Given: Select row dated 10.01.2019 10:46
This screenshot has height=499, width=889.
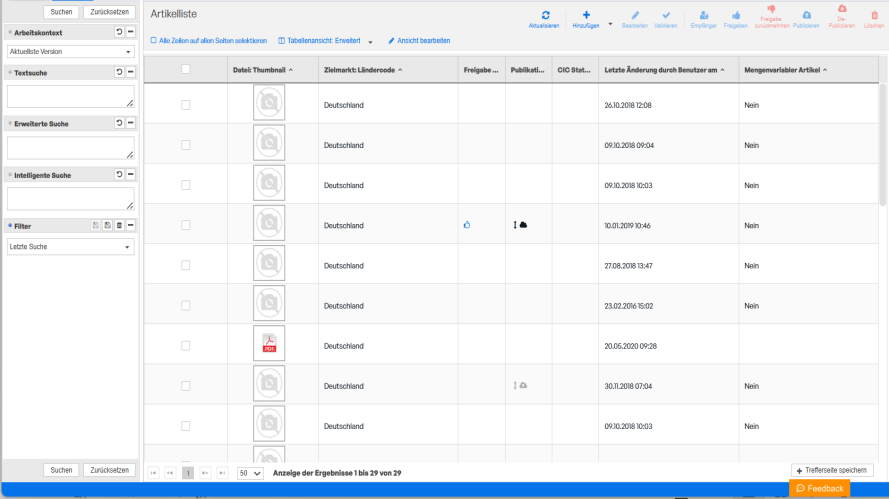Looking at the screenshot, I should click(x=185, y=225).
